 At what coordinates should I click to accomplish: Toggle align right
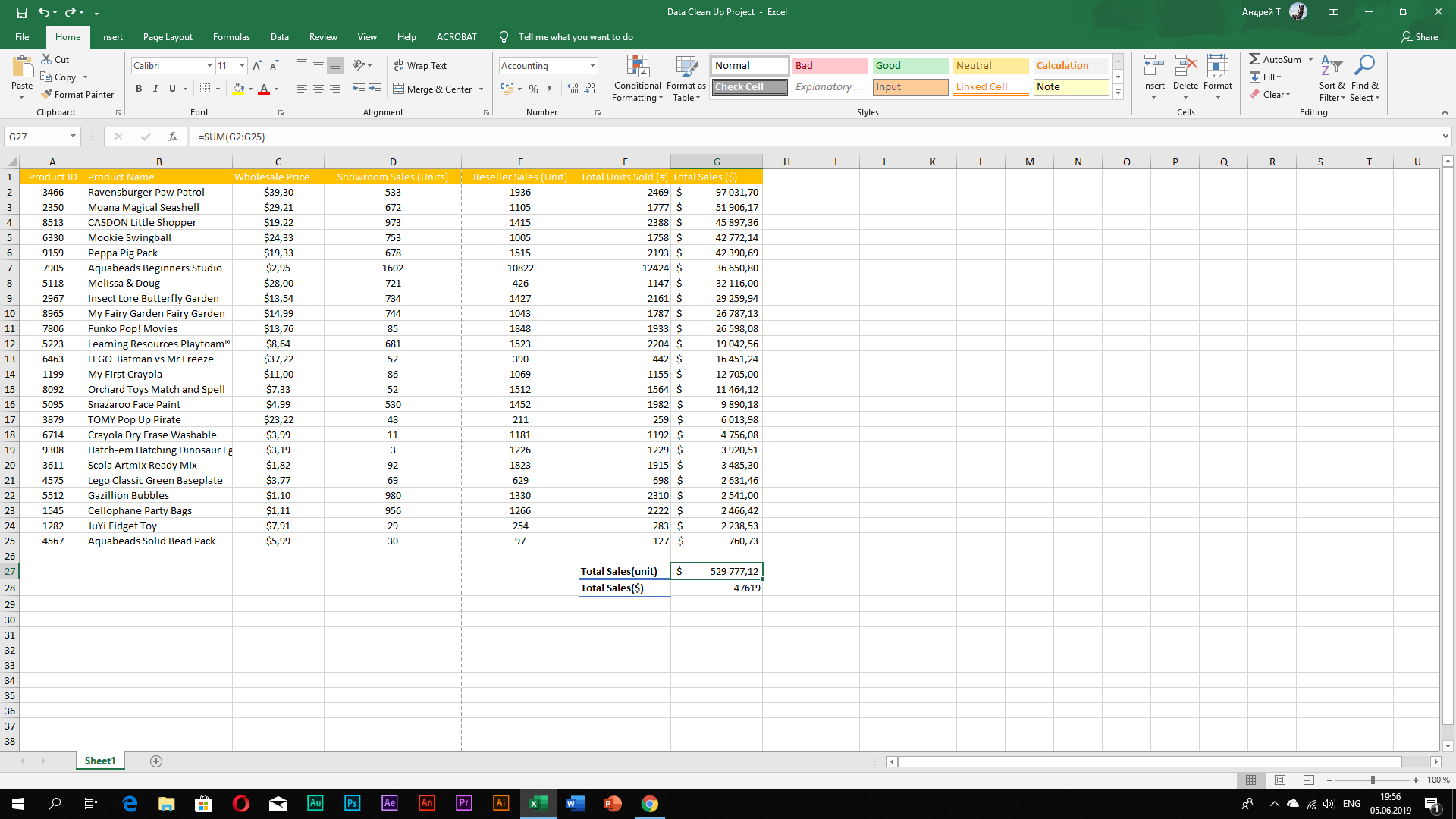335,89
